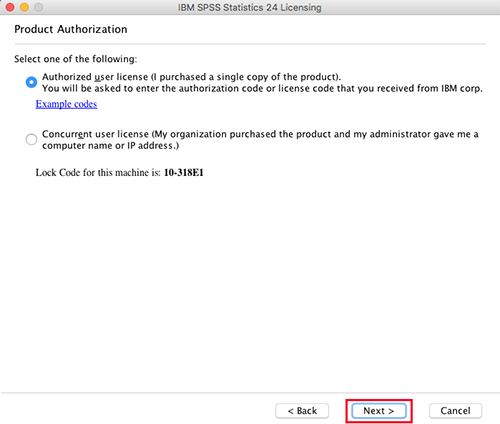The image size is (500, 424).
Task: Select the Authorized user license radio button
Action: [31, 82]
